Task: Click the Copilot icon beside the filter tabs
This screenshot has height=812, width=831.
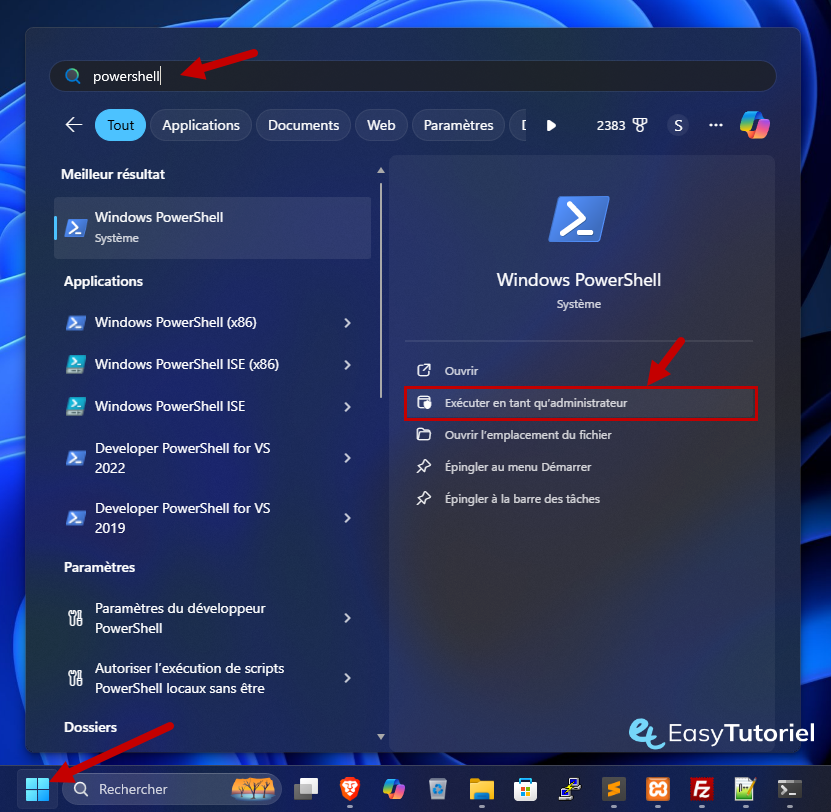Action: [x=755, y=125]
